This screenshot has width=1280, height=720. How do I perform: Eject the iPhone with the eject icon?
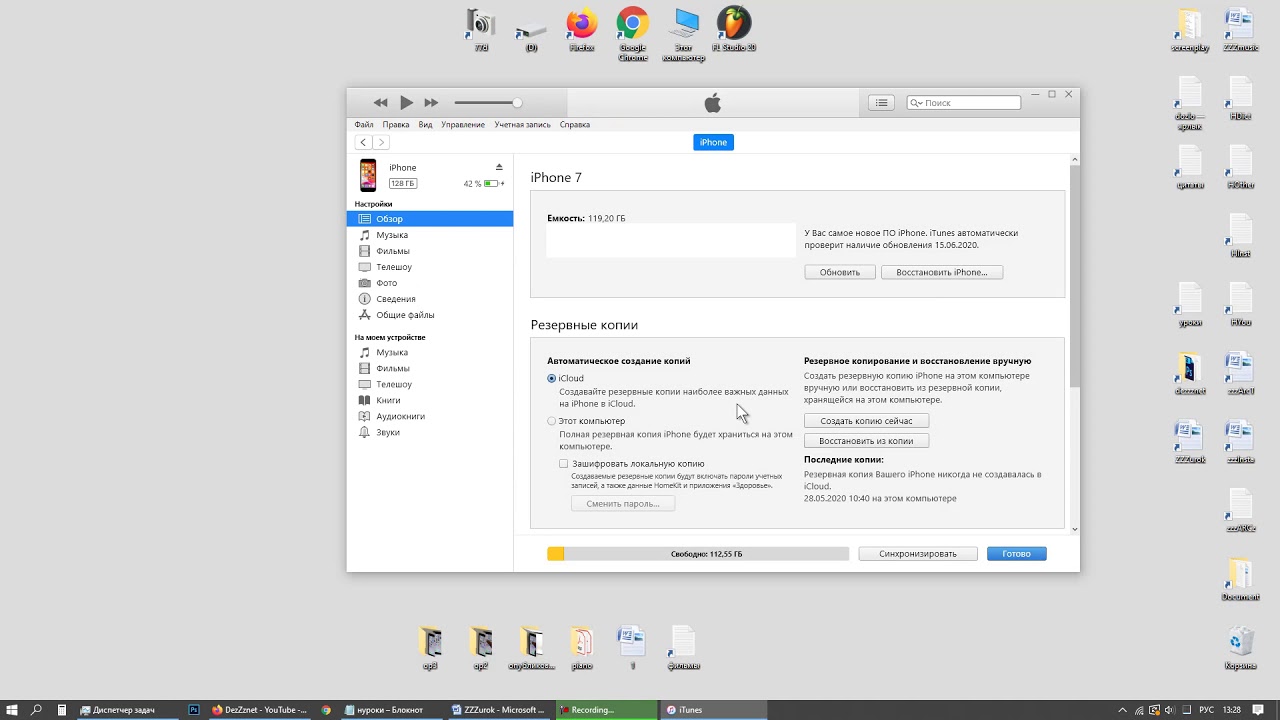tap(499, 167)
